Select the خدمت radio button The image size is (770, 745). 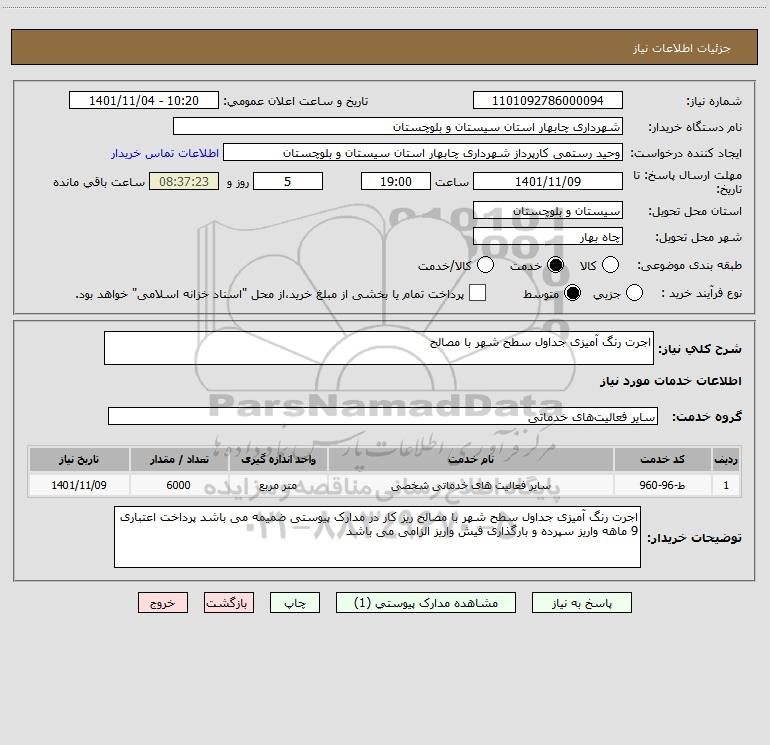click(x=555, y=265)
